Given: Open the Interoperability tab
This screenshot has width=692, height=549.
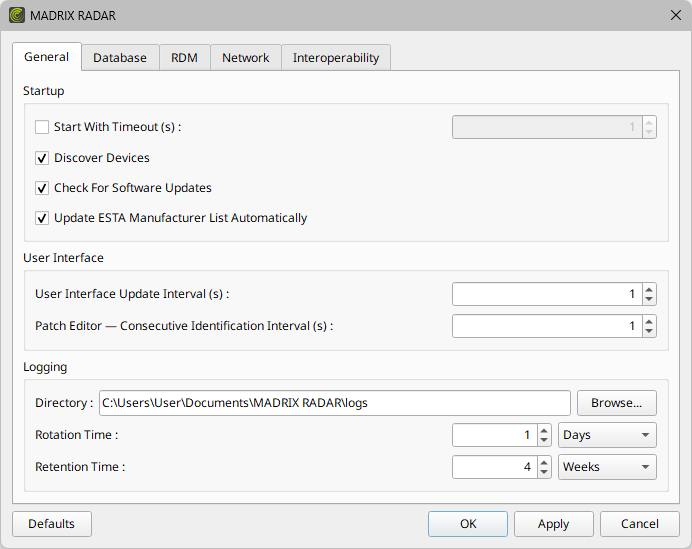Looking at the screenshot, I should tap(336, 58).
